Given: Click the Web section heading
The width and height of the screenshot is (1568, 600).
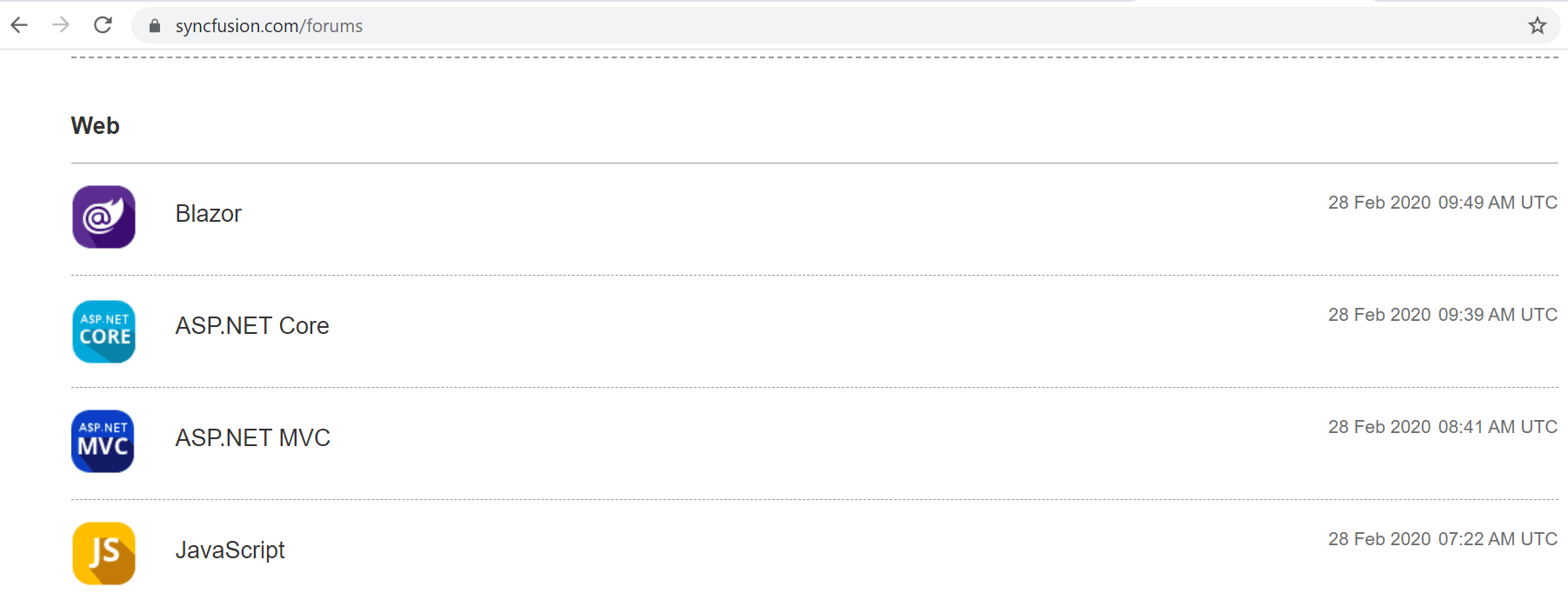Looking at the screenshot, I should coord(95,126).
